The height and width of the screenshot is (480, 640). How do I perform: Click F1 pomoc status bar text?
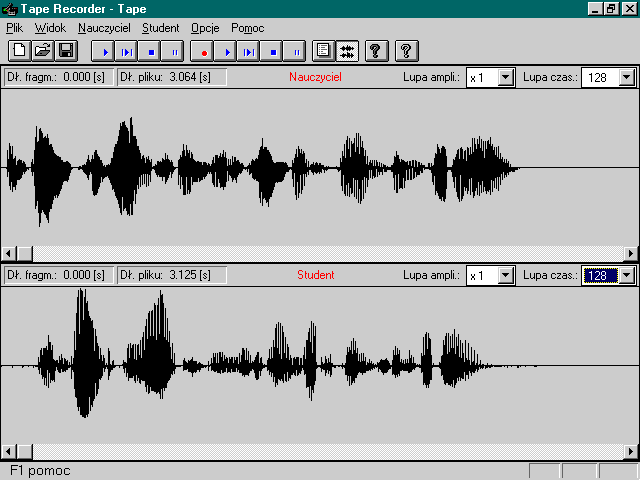click(40, 471)
